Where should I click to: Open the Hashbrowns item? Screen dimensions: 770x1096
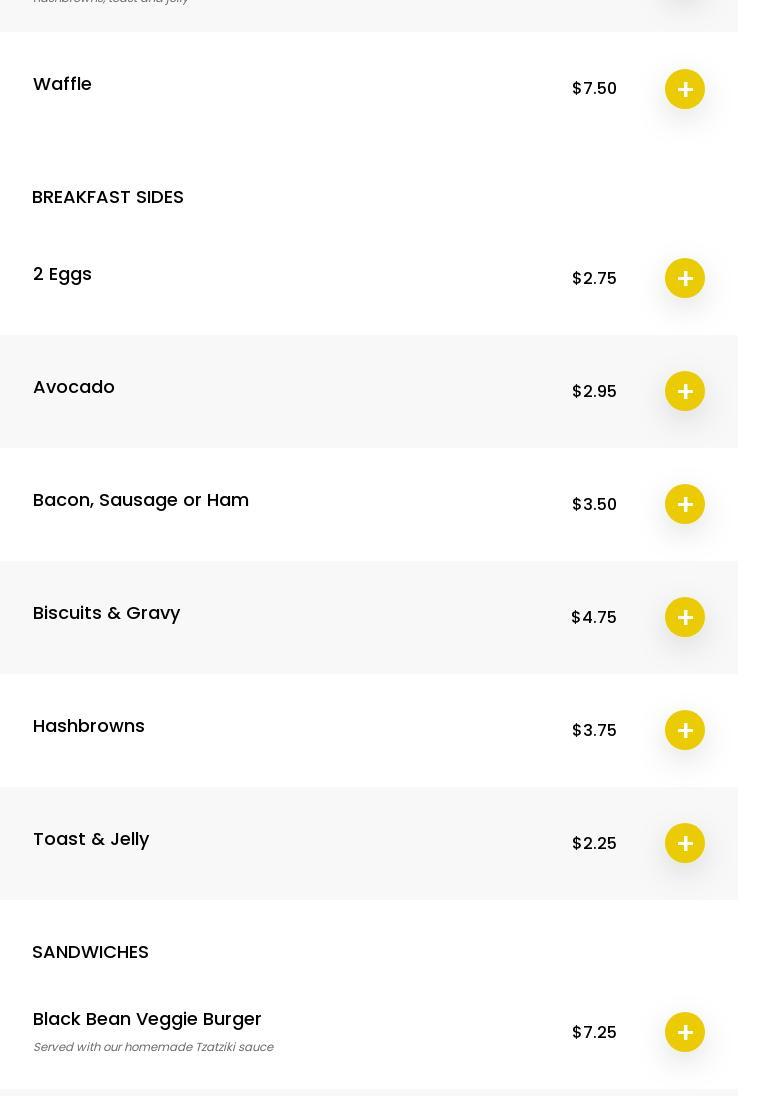pyautogui.click(x=89, y=726)
